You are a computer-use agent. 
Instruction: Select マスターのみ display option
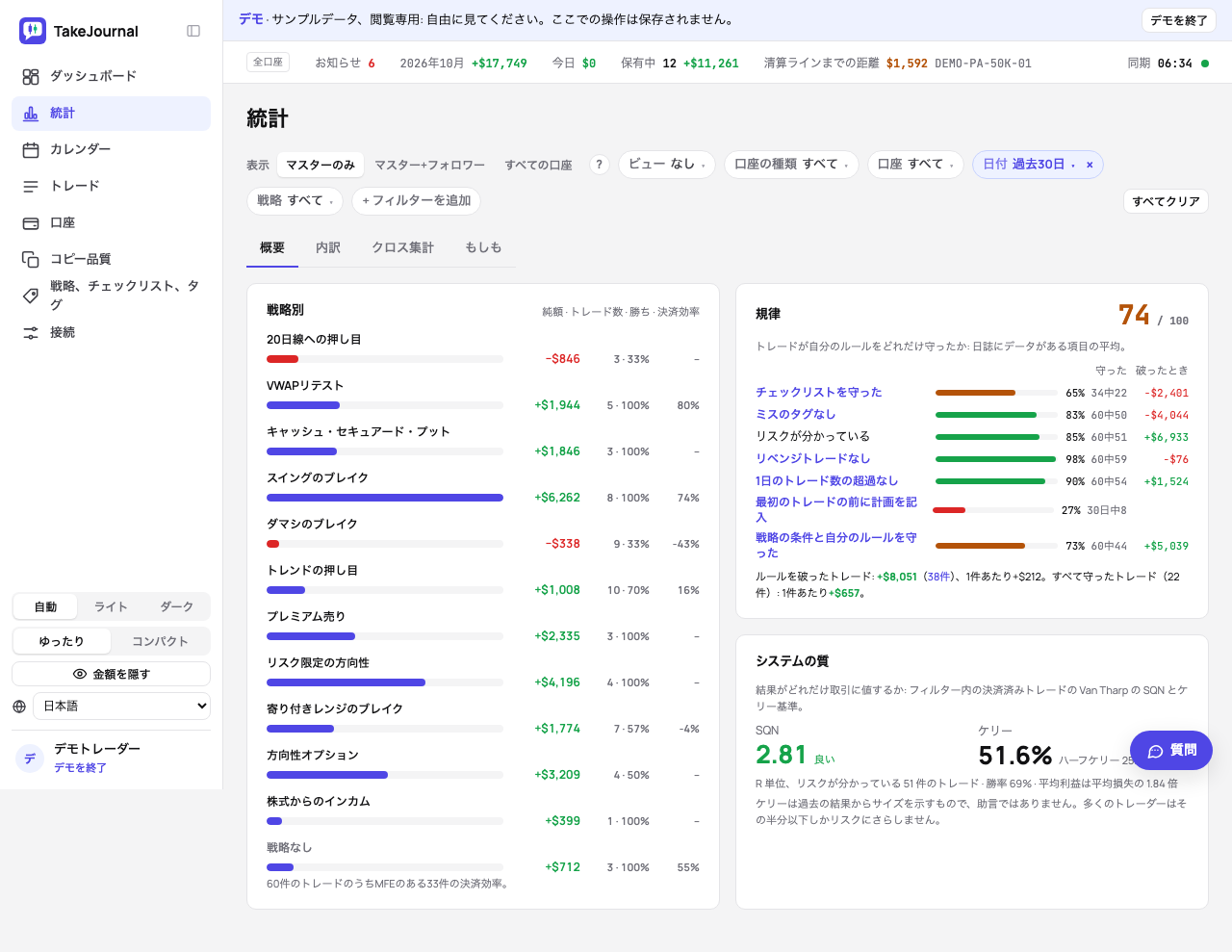point(321,165)
